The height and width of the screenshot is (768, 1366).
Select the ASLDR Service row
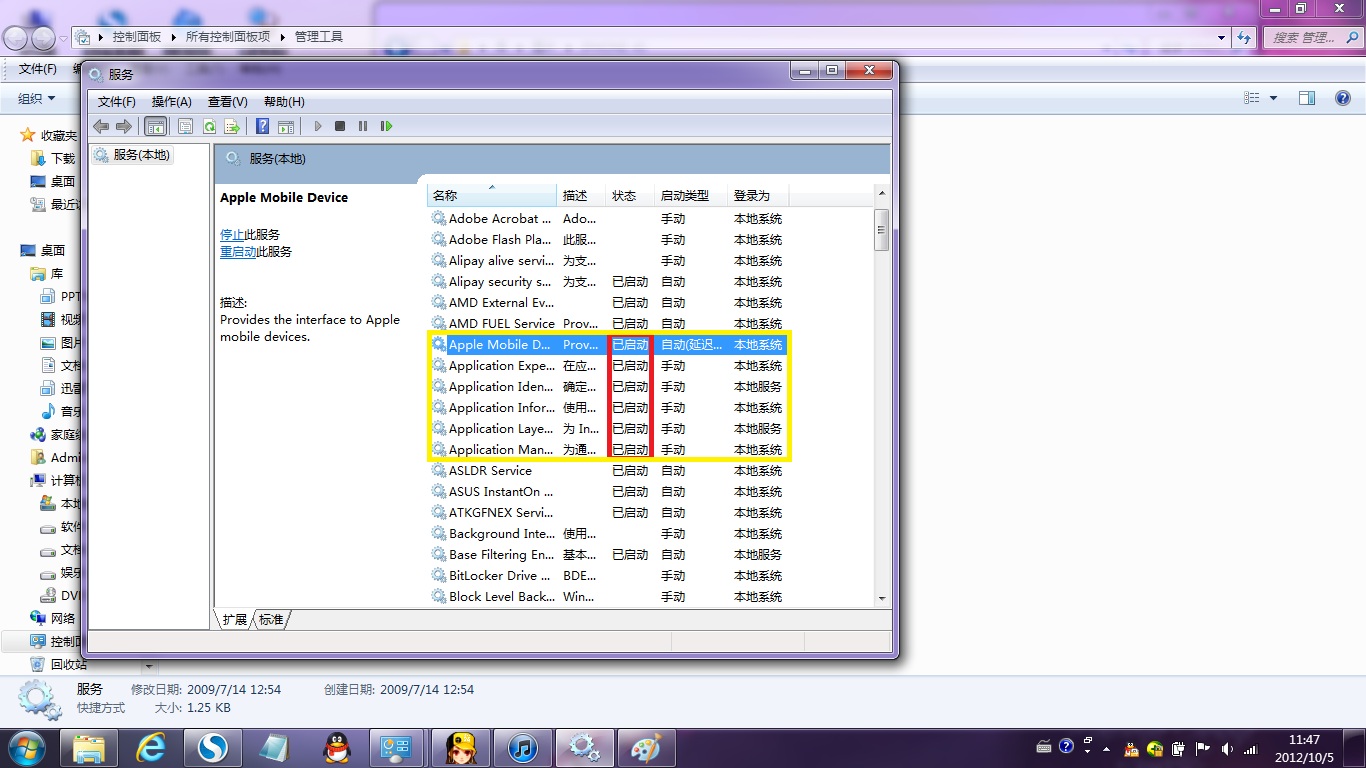point(608,471)
